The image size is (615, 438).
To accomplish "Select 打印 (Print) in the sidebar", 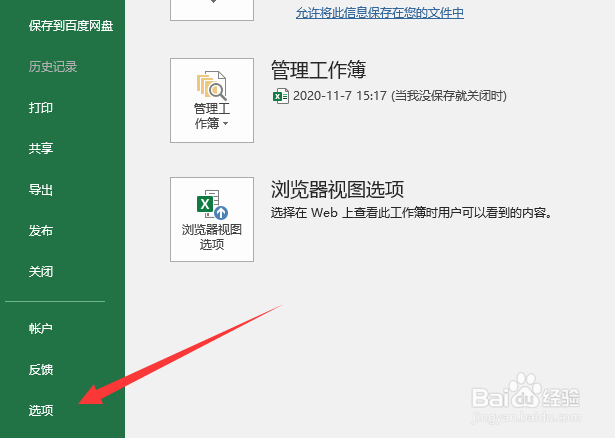I will (x=41, y=107).
